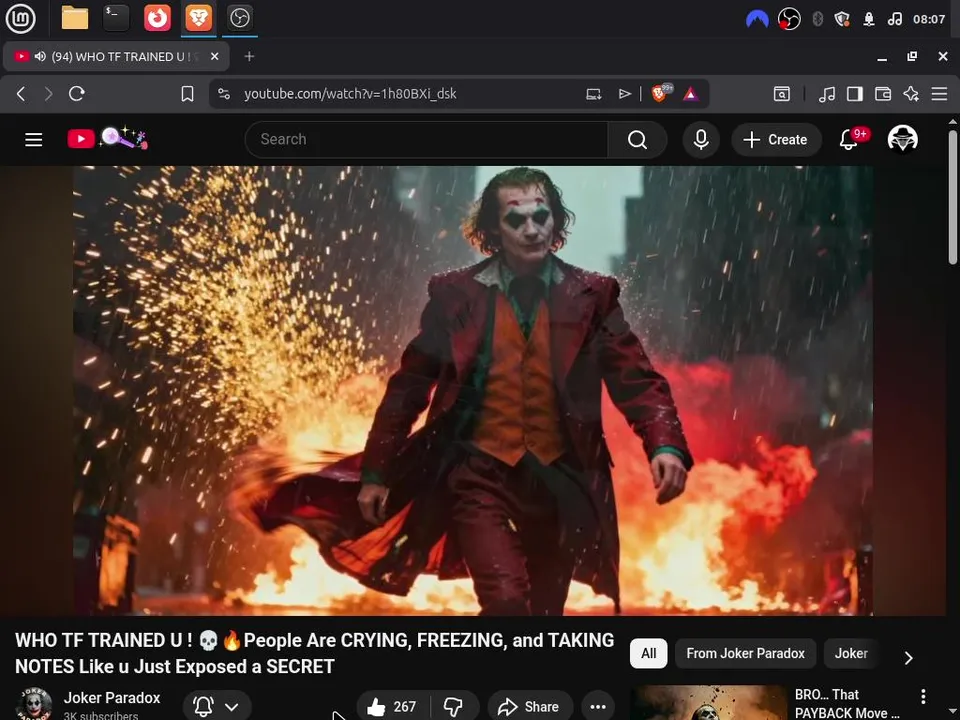This screenshot has width=960, height=720.
Task: View site settings icon in address bar
Action: 224,94
